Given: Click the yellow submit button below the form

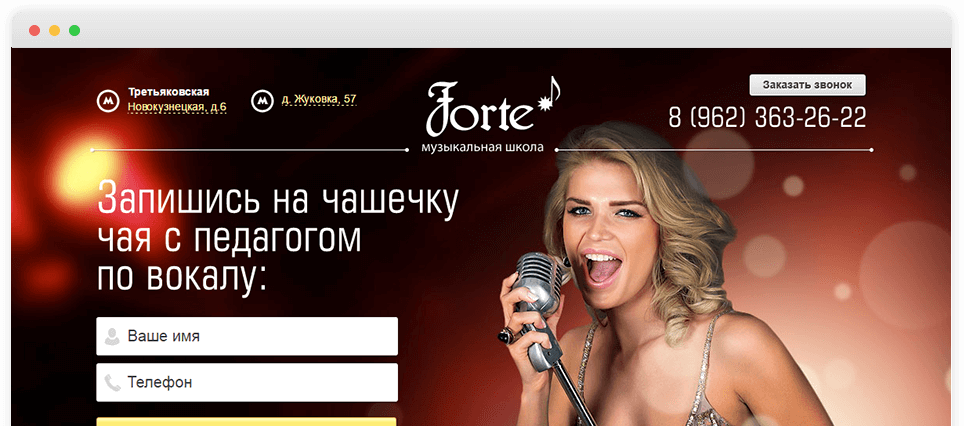Looking at the screenshot, I should pos(247,422).
